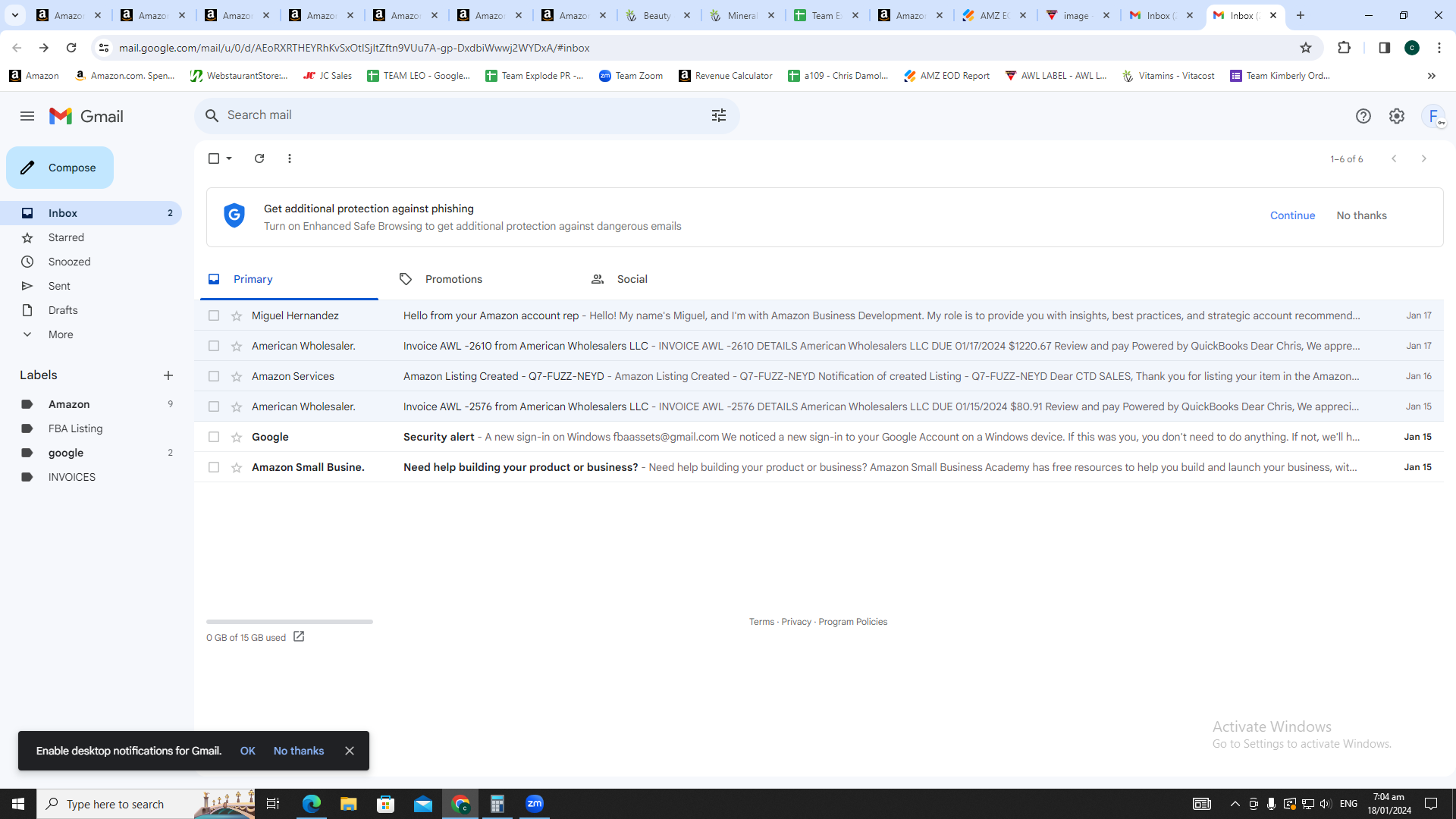This screenshot has width=1456, height=819.
Task: Show hidden system tray icons
Action: click(1235, 804)
